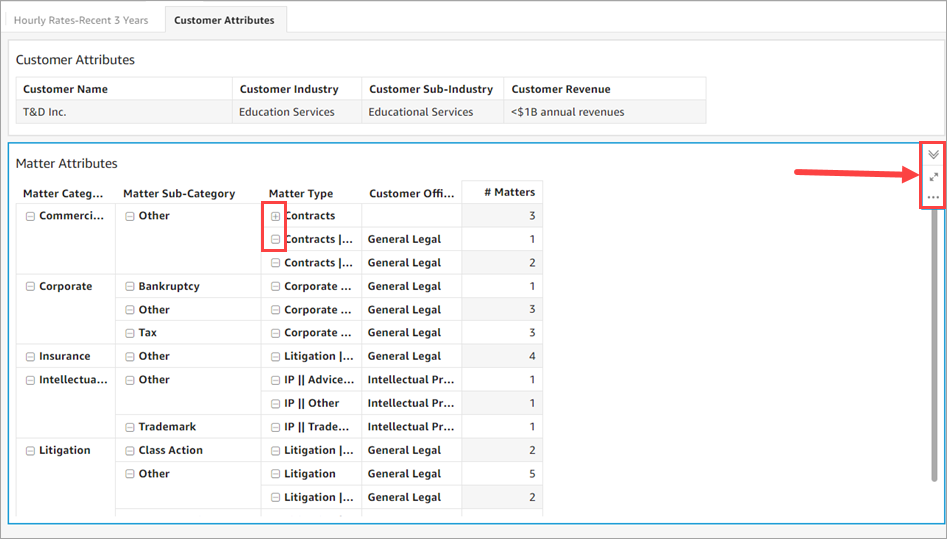Select the Customer Attributes tab

click(224, 20)
